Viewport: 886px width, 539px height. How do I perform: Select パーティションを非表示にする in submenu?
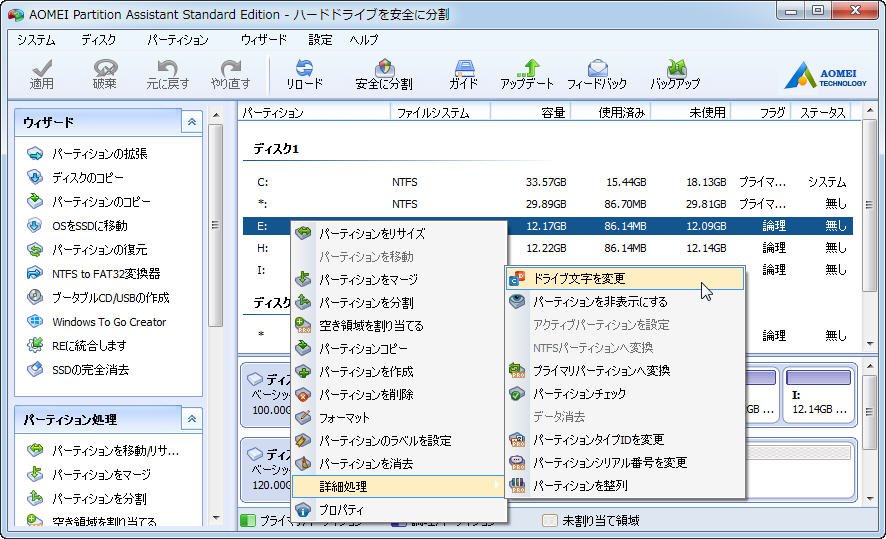625,302
